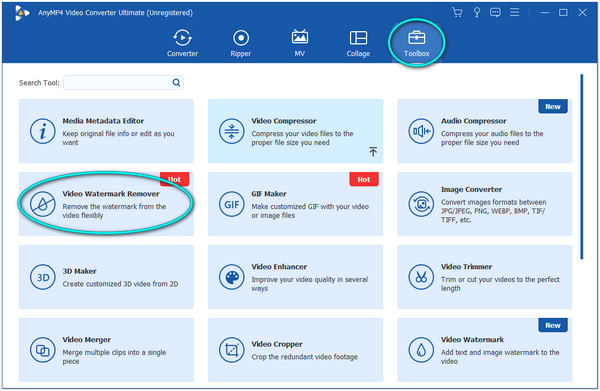Open the Video Watermark droplet icon
Viewport: 600px width, 391px height.
(x=421, y=350)
